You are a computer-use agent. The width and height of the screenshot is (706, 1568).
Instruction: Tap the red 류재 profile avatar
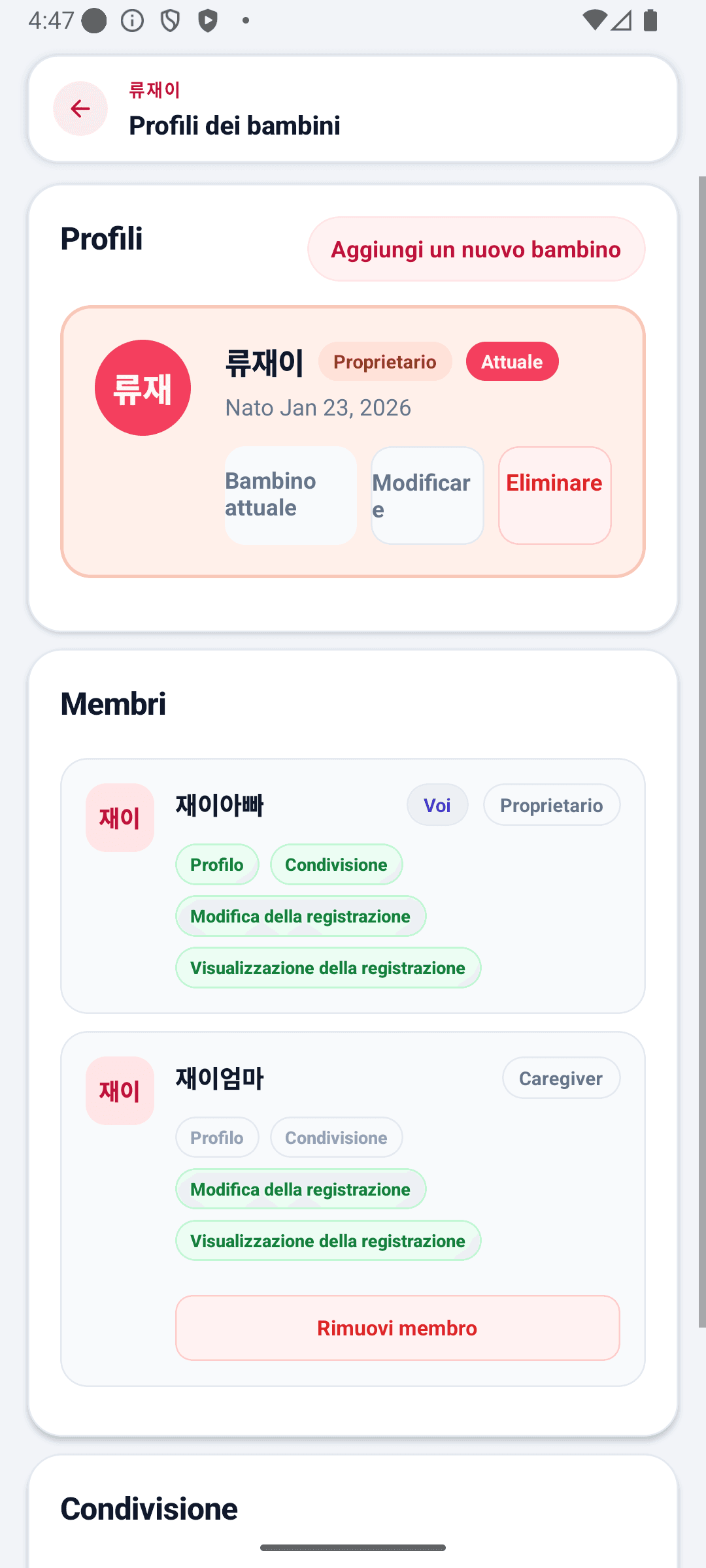pos(143,387)
